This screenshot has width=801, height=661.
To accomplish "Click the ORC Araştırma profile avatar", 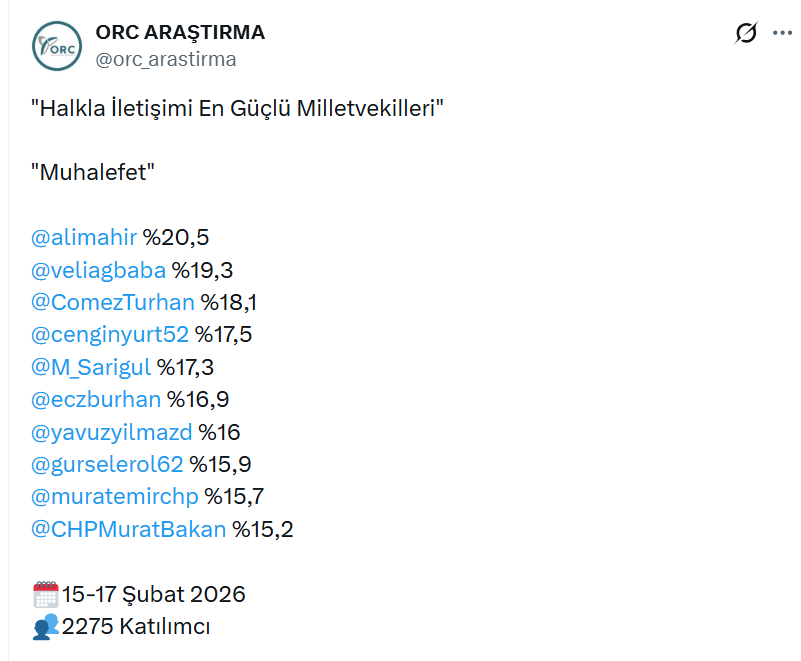I will click(56, 46).
